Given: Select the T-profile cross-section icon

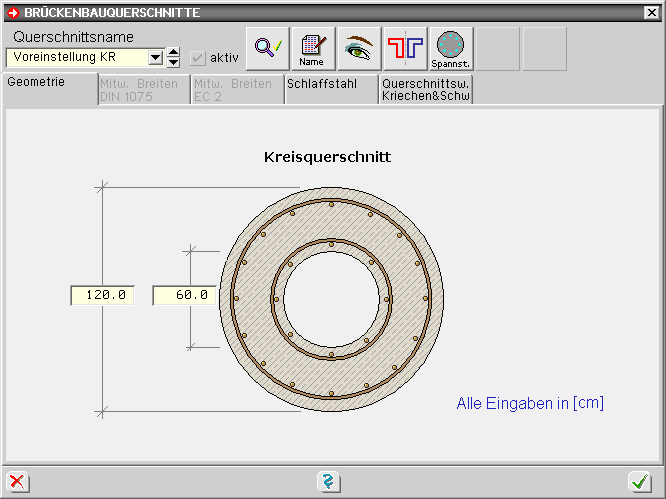Looking at the screenshot, I should coord(405,48).
